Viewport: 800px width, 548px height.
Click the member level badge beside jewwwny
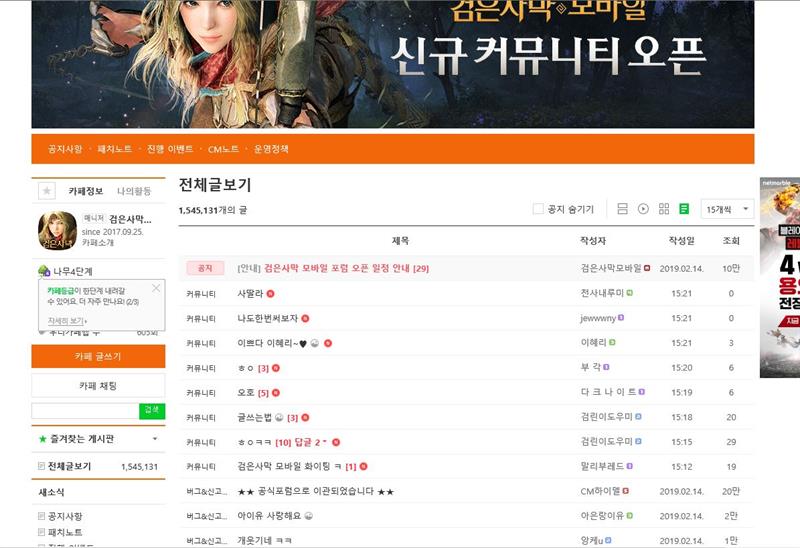point(621,317)
